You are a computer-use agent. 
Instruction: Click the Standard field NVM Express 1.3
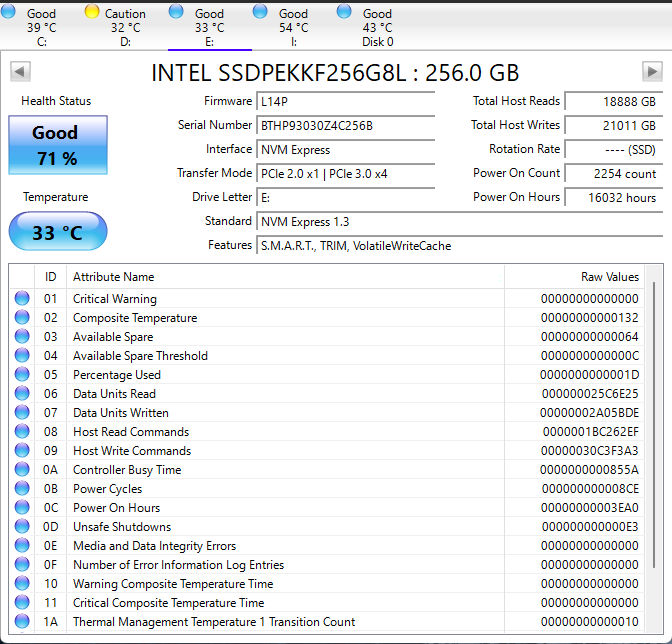[x=459, y=222]
